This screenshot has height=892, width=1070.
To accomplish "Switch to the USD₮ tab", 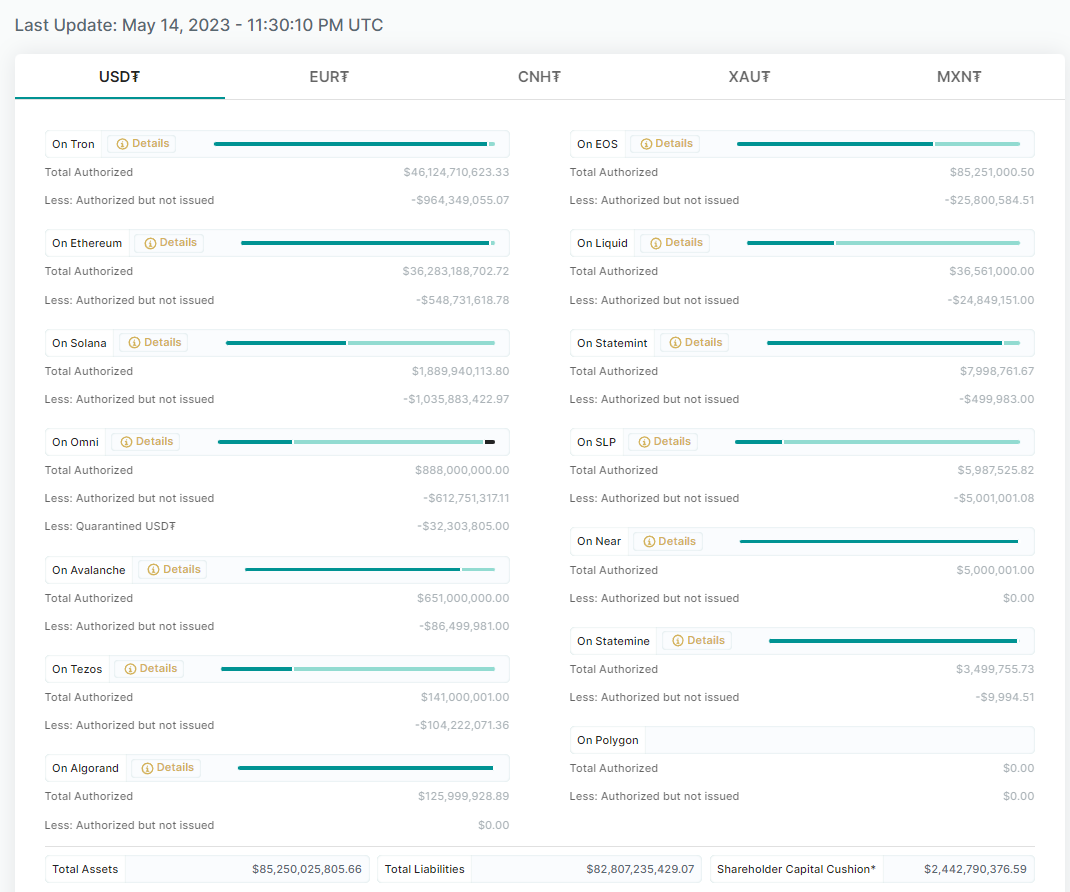I will pyautogui.click(x=119, y=76).
